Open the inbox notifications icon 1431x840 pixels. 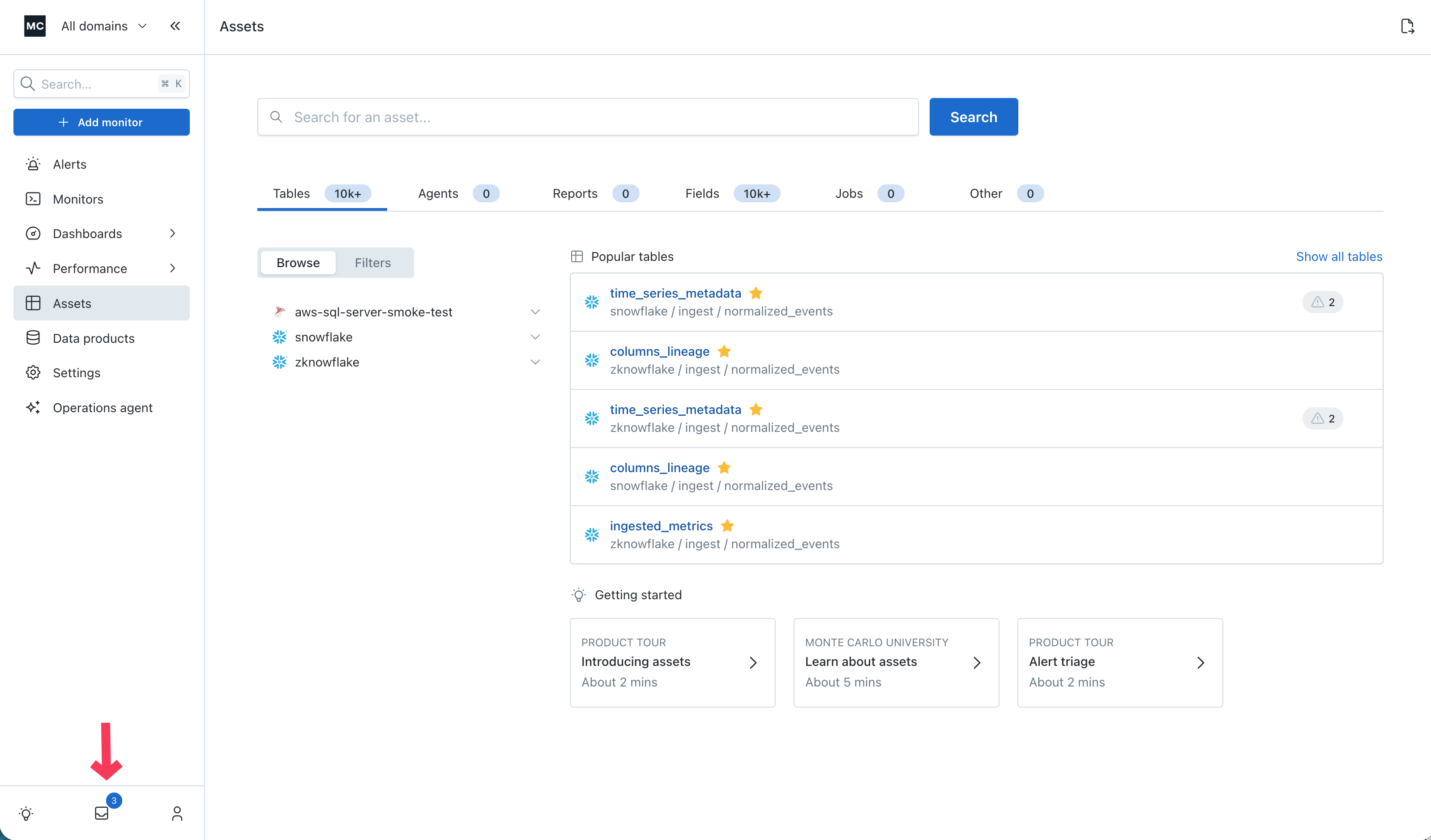click(x=102, y=813)
